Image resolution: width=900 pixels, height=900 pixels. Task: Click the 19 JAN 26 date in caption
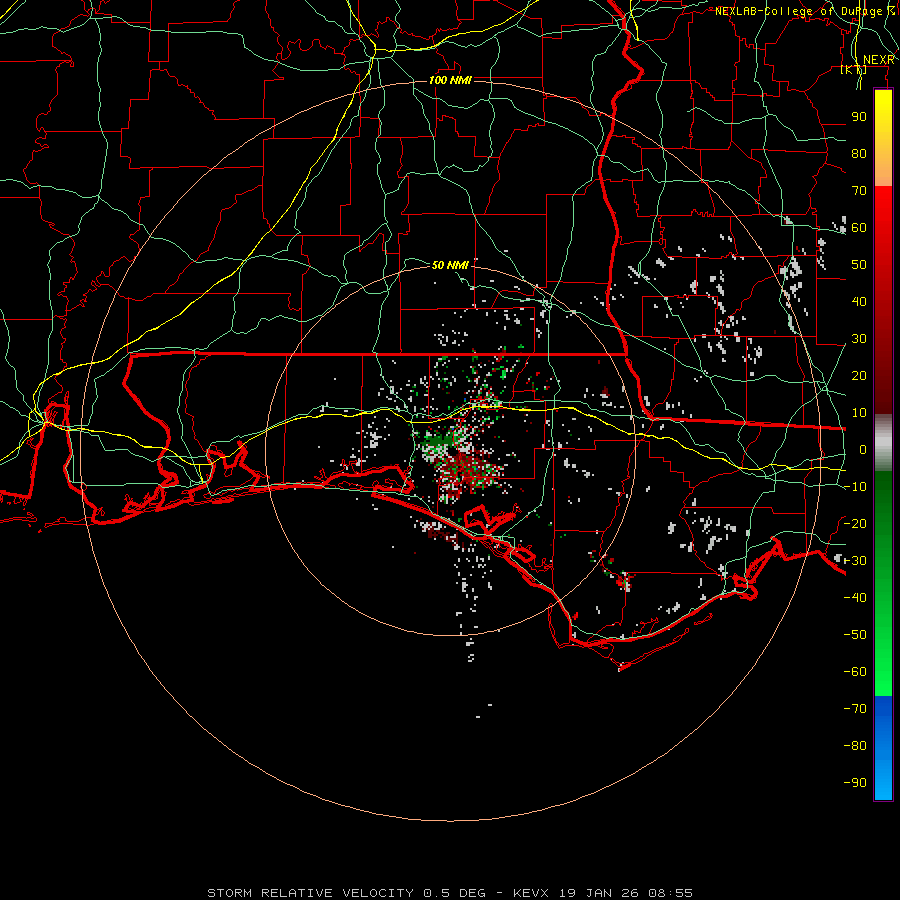(599, 893)
